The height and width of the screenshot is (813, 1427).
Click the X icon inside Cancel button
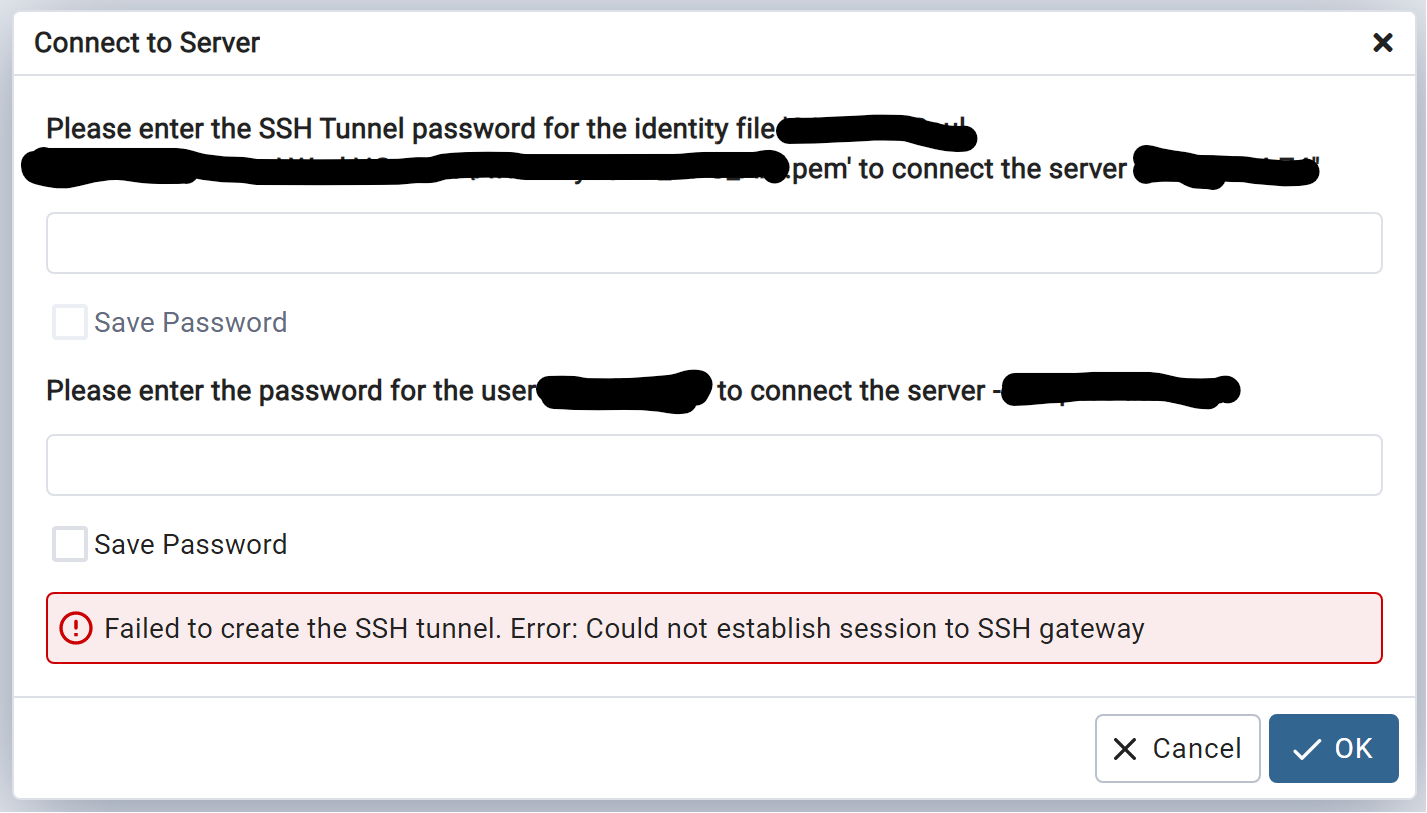click(x=1125, y=749)
